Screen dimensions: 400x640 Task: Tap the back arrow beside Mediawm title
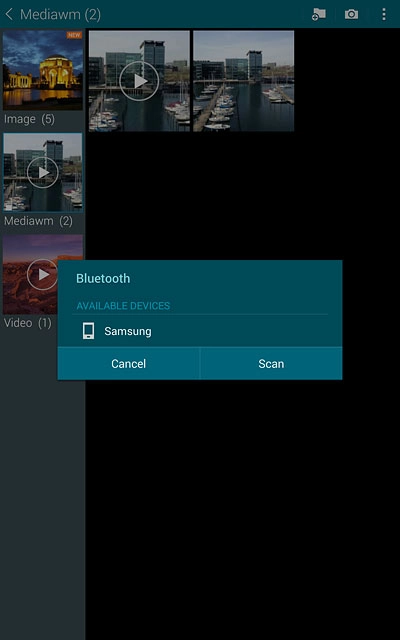tap(9, 15)
